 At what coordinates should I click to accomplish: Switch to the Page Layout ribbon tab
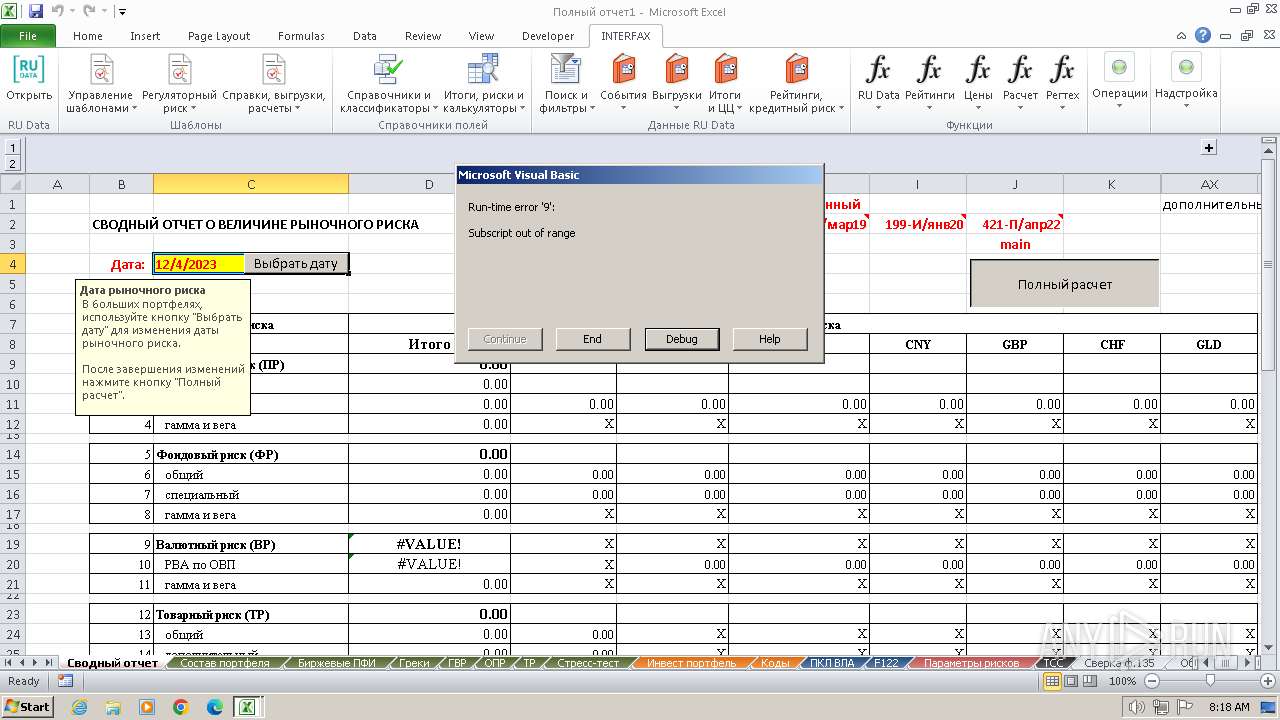[x=219, y=36]
